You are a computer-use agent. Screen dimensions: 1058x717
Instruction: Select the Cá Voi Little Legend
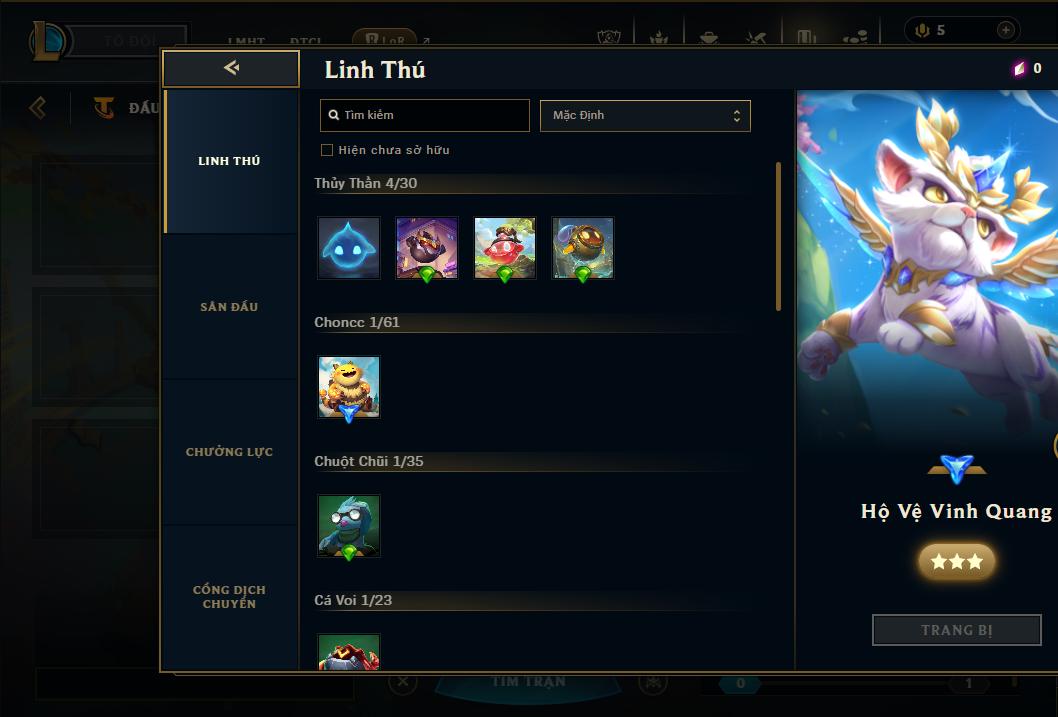pyautogui.click(x=349, y=652)
